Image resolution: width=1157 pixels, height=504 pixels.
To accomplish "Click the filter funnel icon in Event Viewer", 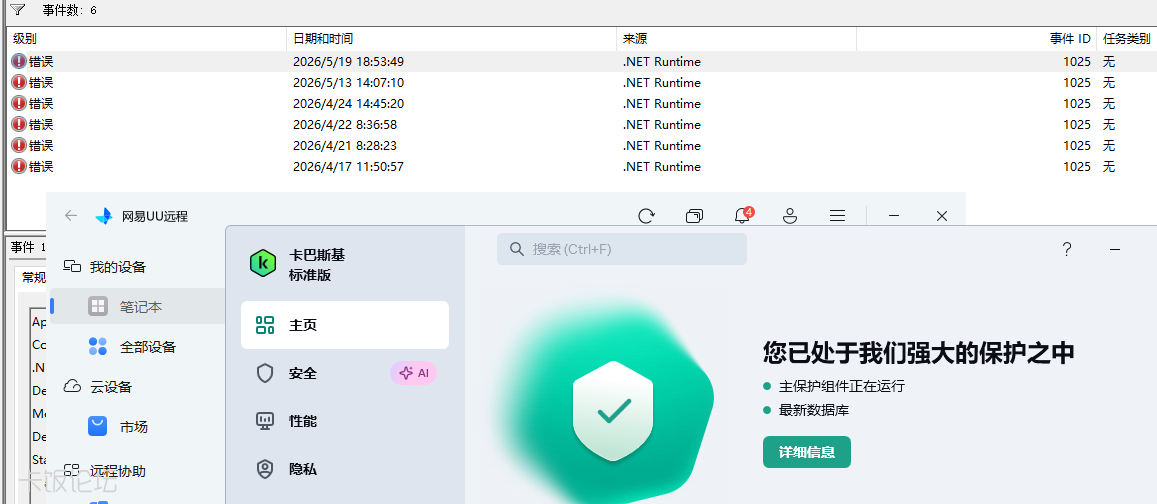I will [17, 10].
